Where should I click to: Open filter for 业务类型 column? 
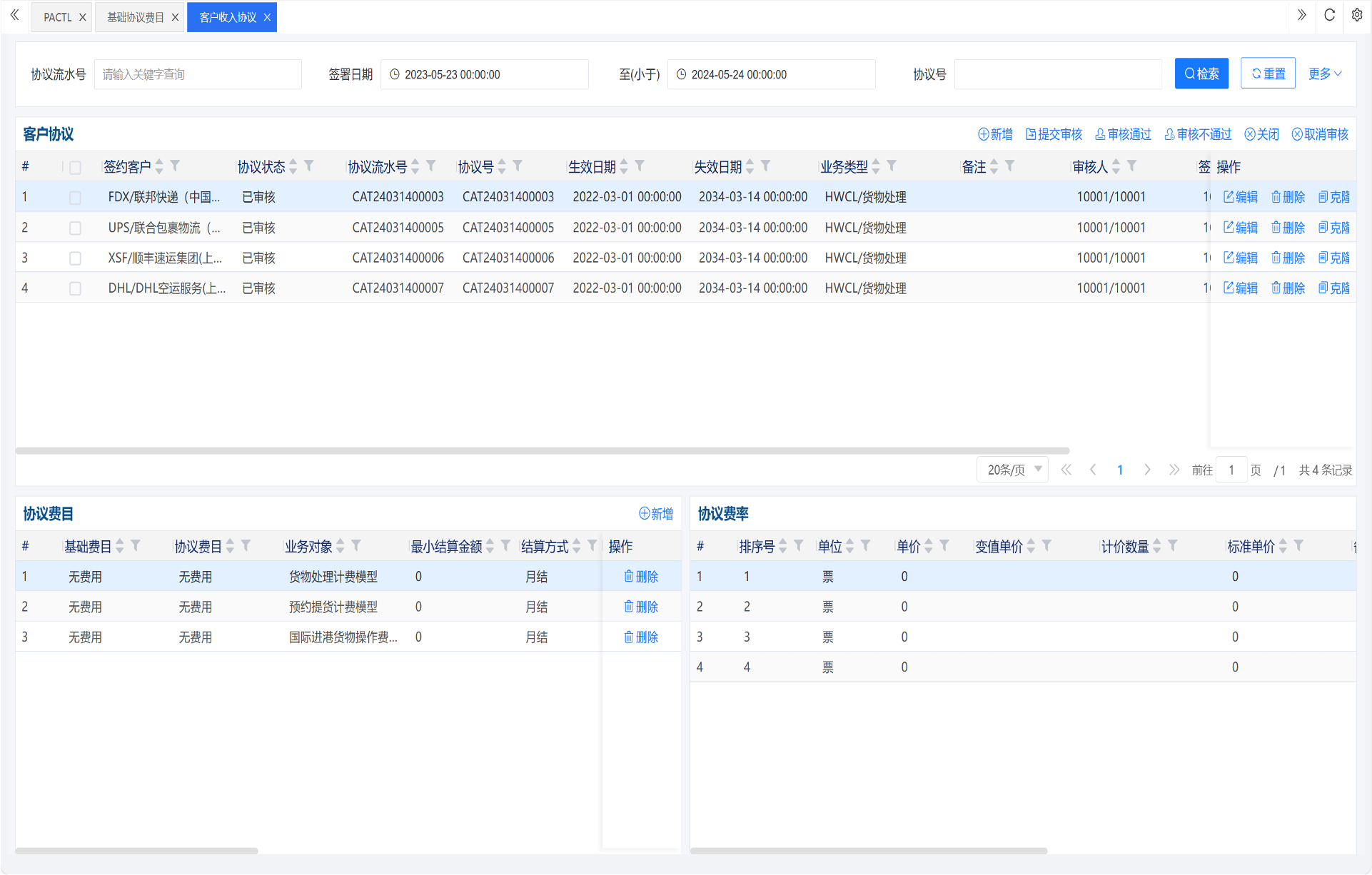892,166
